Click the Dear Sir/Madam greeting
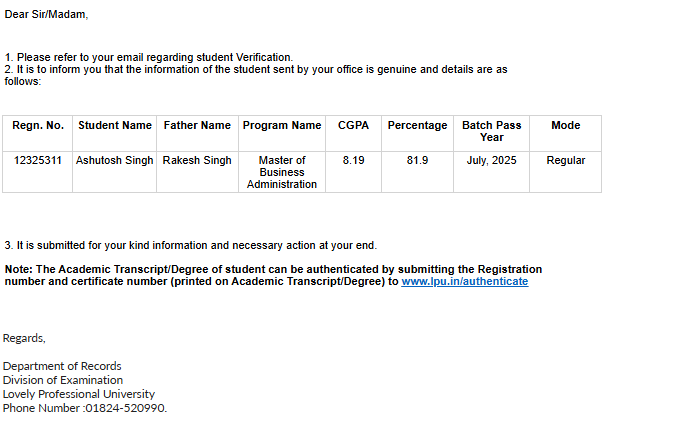This screenshot has width=697, height=427. [x=46, y=16]
